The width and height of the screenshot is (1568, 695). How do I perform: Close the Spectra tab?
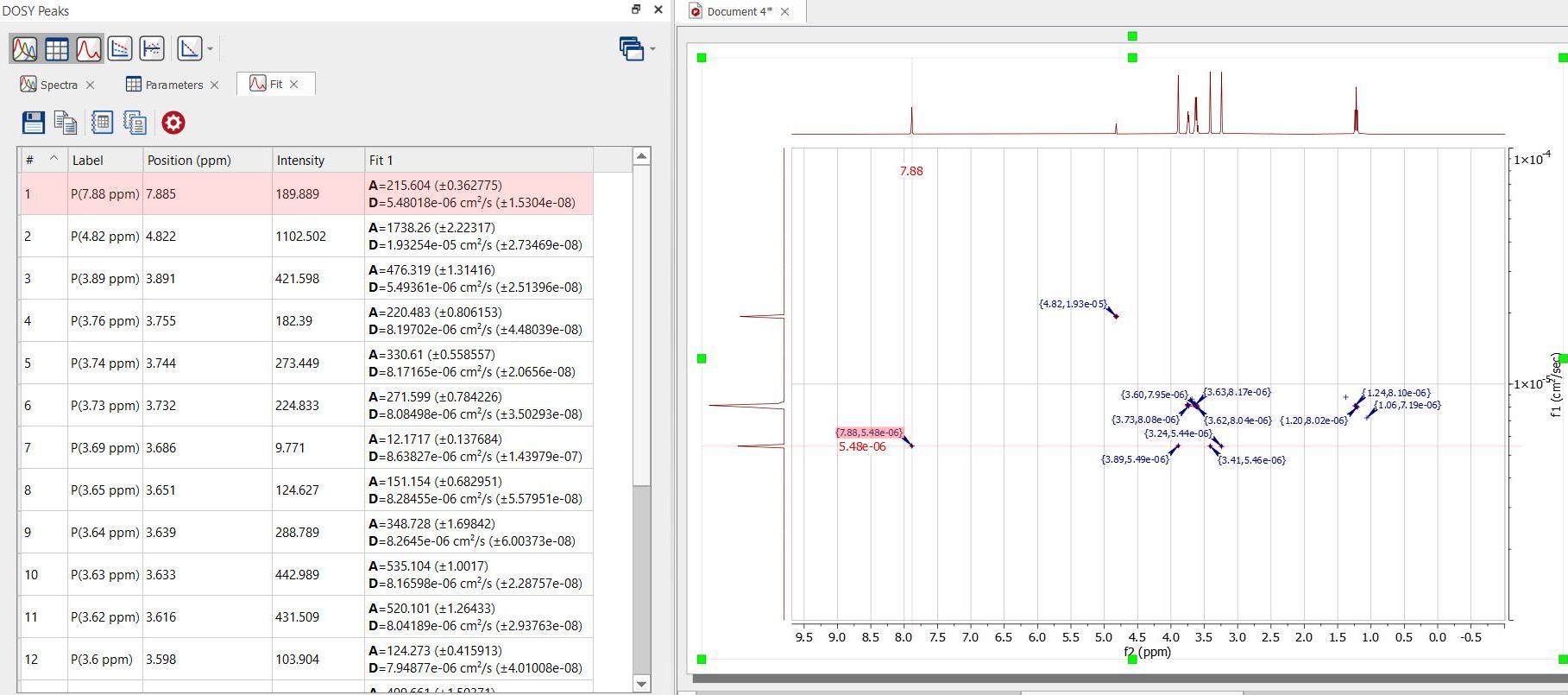click(91, 85)
